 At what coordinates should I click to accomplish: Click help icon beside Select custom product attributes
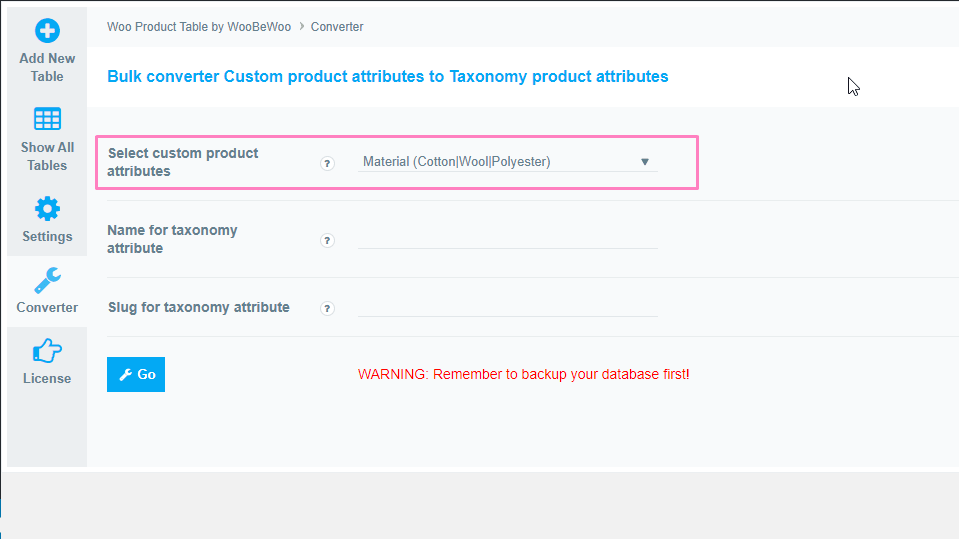327,163
